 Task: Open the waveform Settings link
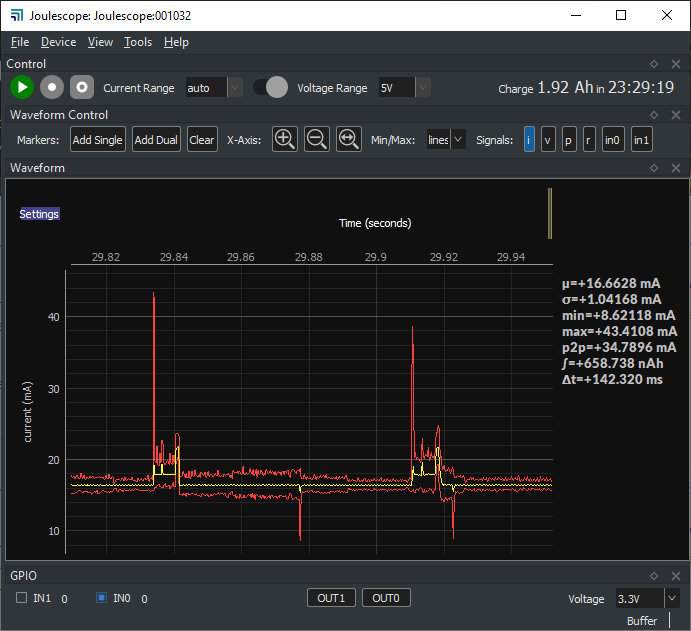pyautogui.click(x=39, y=214)
